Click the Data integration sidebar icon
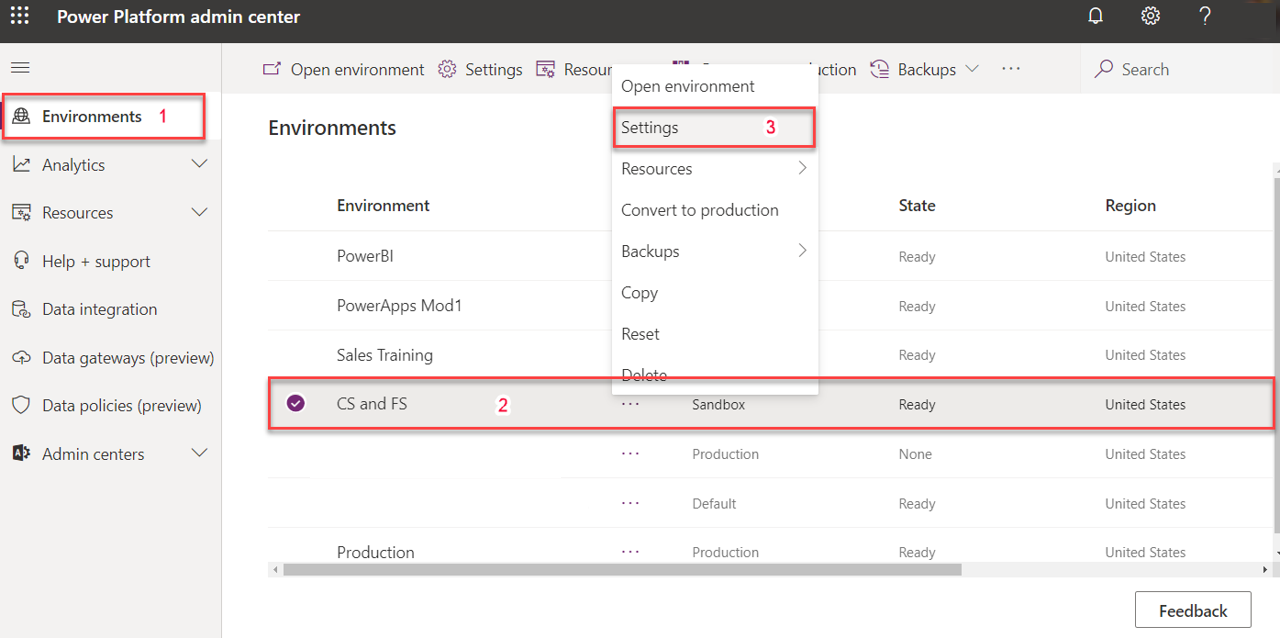 point(21,309)
